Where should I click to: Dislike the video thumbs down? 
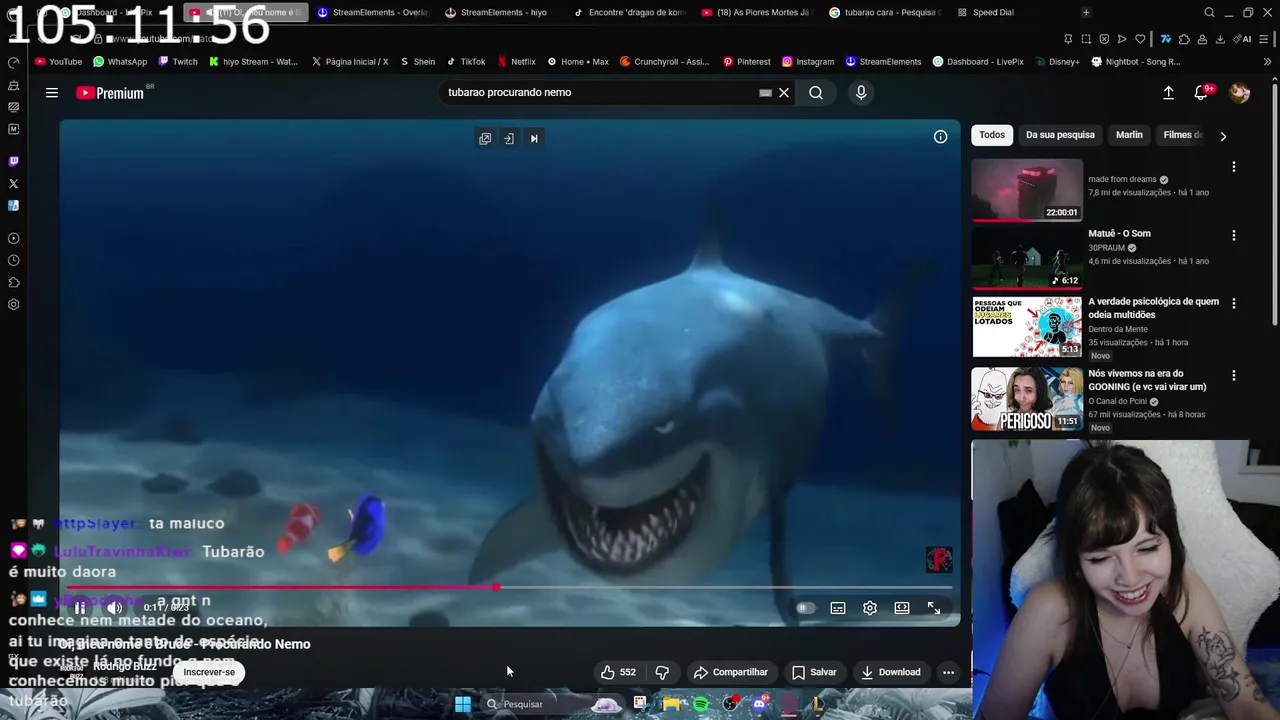[661, 672]
